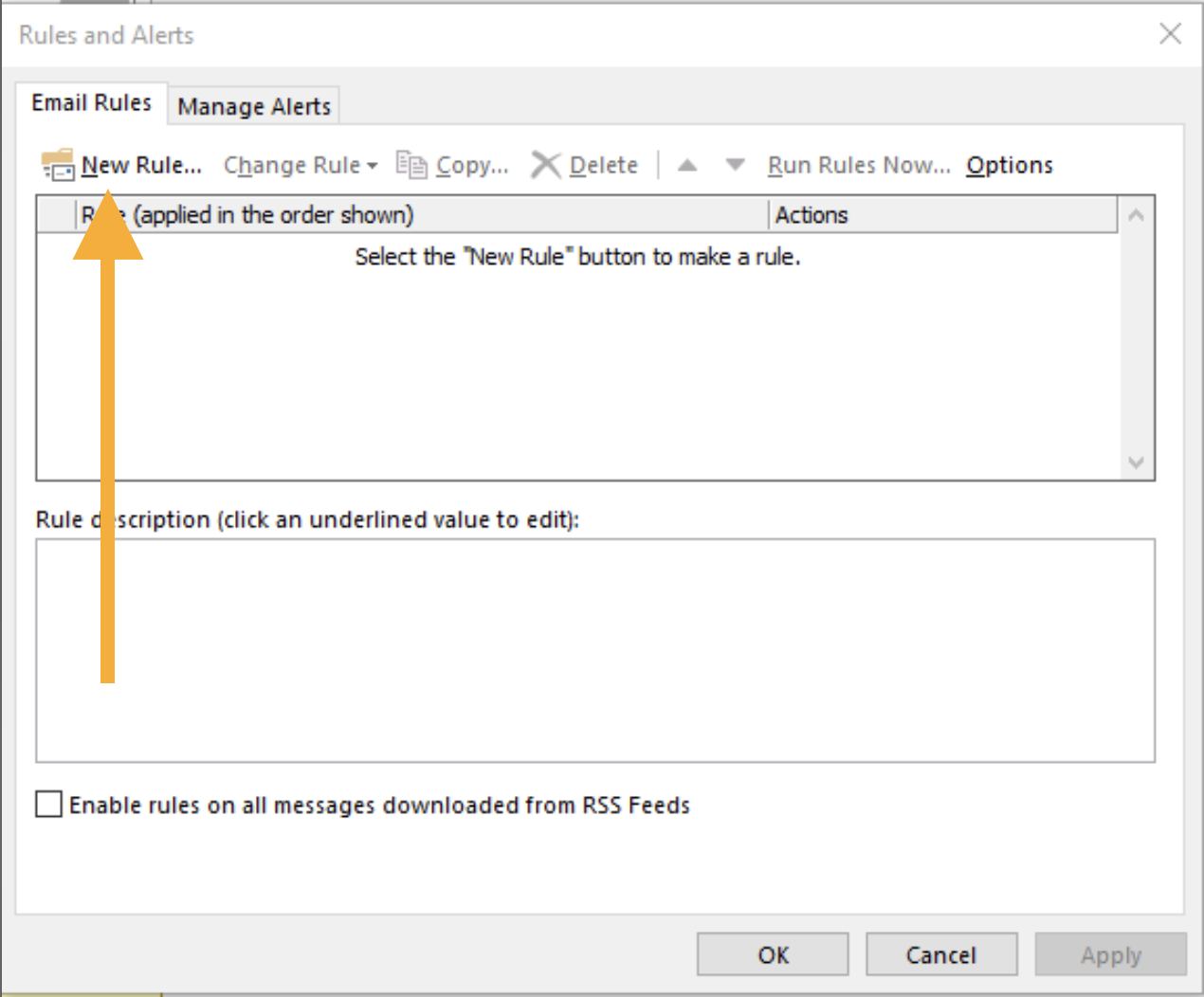Expand Change Rule menu options
Viewport: 1204px width, 997px height.
coord(374,164)
